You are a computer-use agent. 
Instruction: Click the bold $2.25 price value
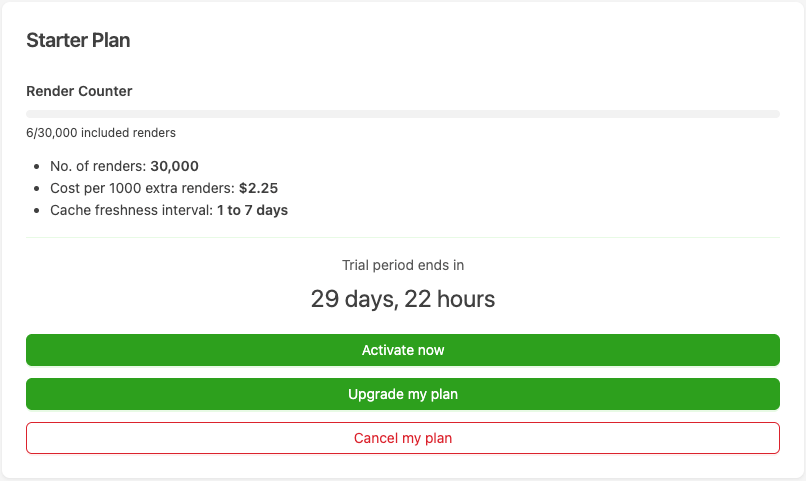tap(259, 188)
